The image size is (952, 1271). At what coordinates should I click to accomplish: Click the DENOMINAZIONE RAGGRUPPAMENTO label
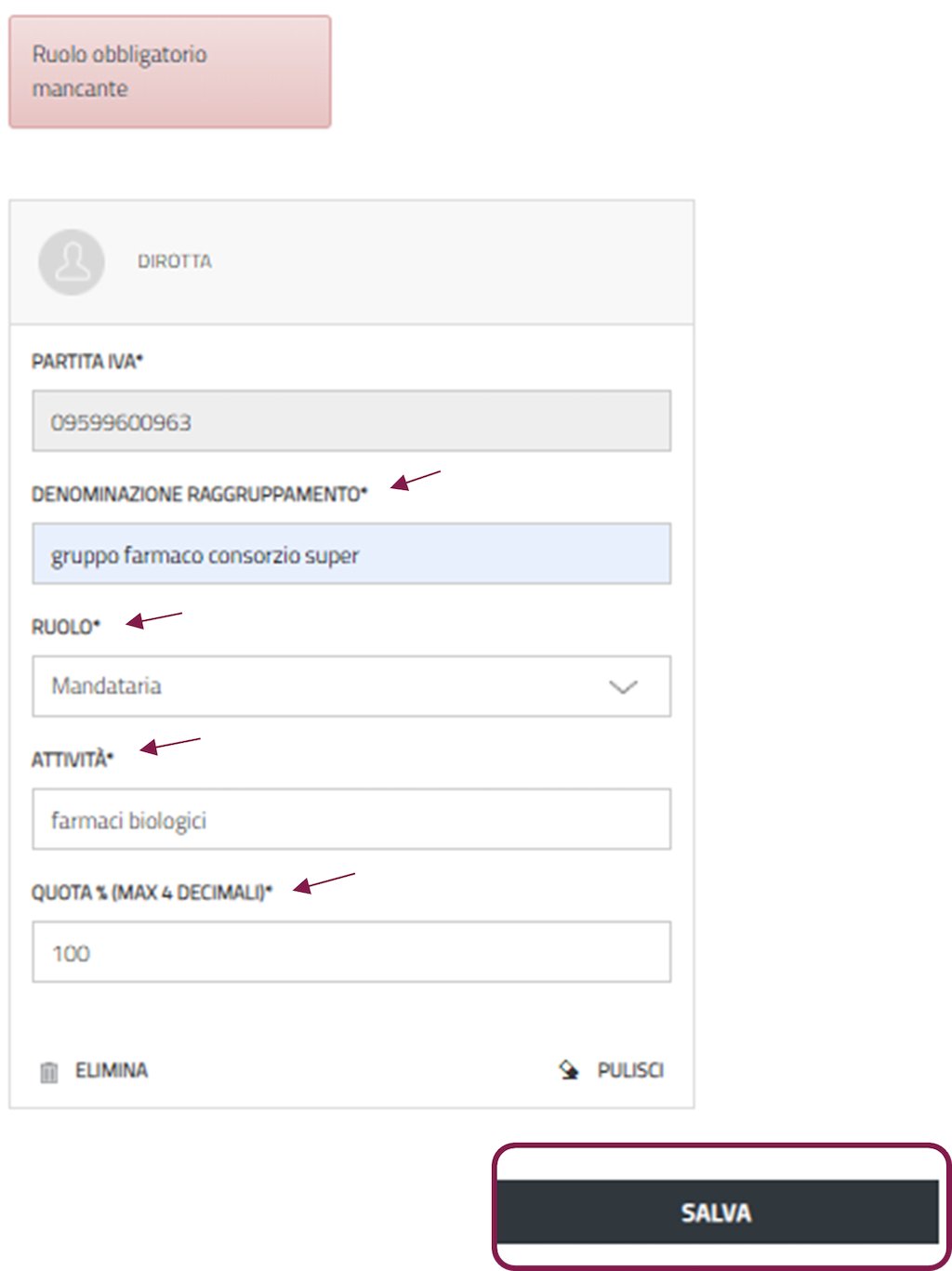coord(199,495)
